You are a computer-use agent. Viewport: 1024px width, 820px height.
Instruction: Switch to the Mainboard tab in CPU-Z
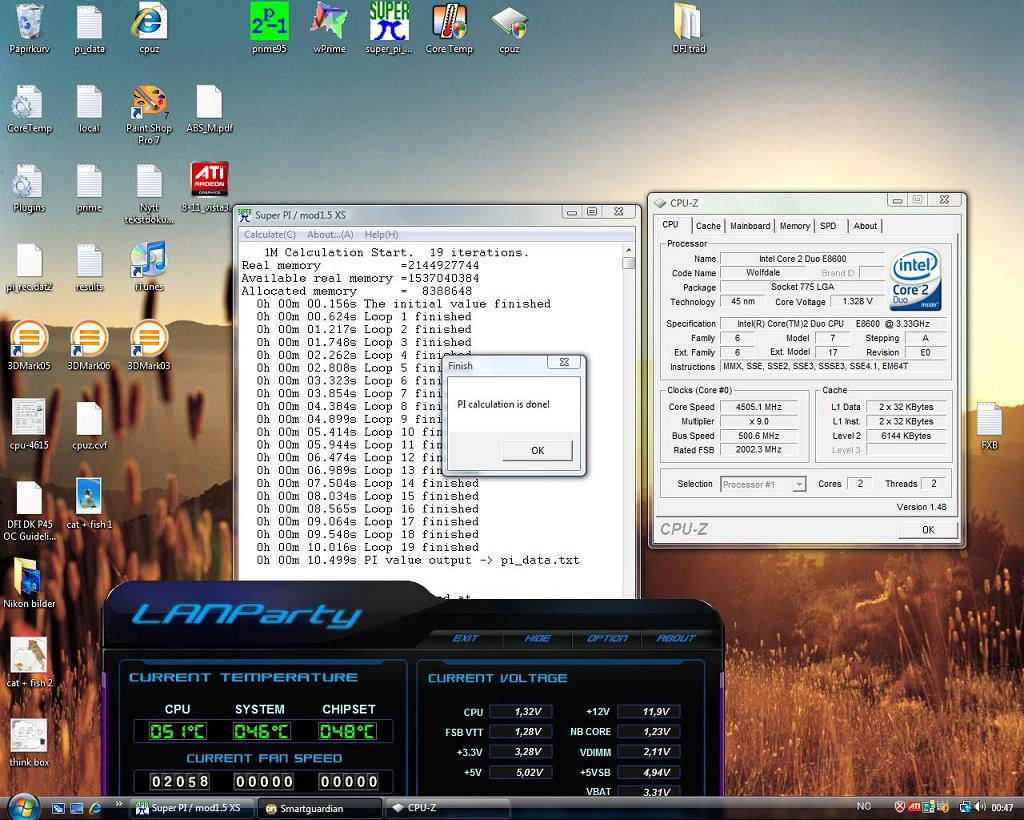coord(750,226)
